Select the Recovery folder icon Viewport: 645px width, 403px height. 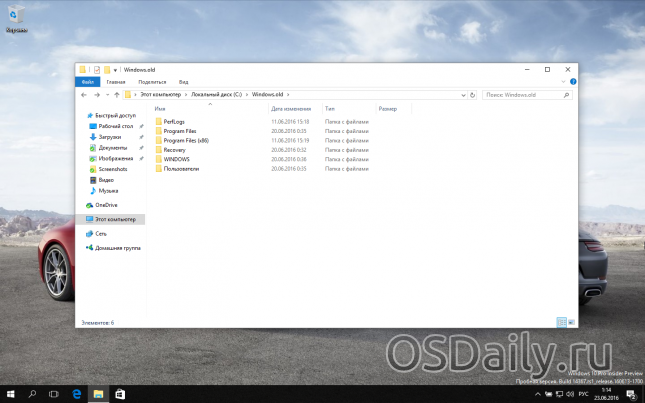coord(157,150)
